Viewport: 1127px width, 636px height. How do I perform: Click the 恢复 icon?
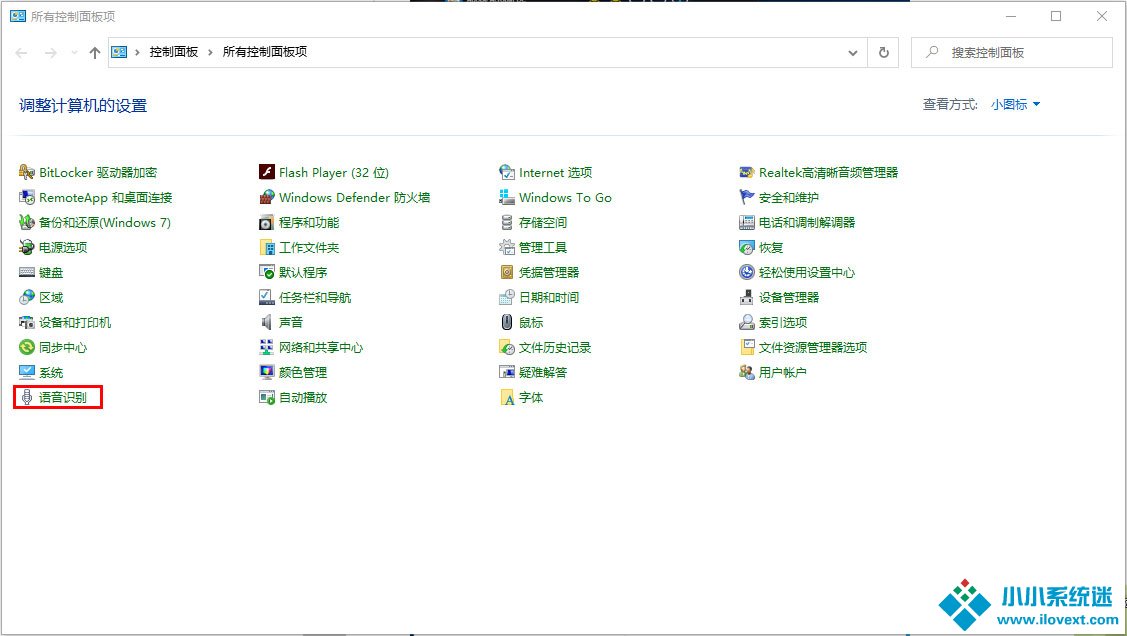[747, 248]
